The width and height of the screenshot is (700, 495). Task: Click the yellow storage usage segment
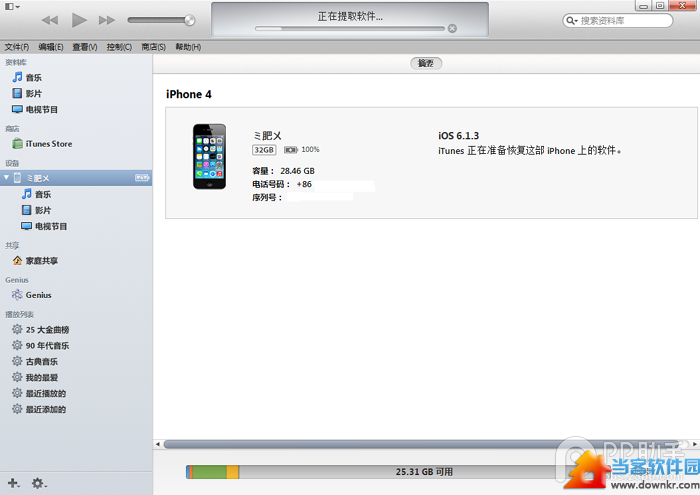tap(233, 472)
